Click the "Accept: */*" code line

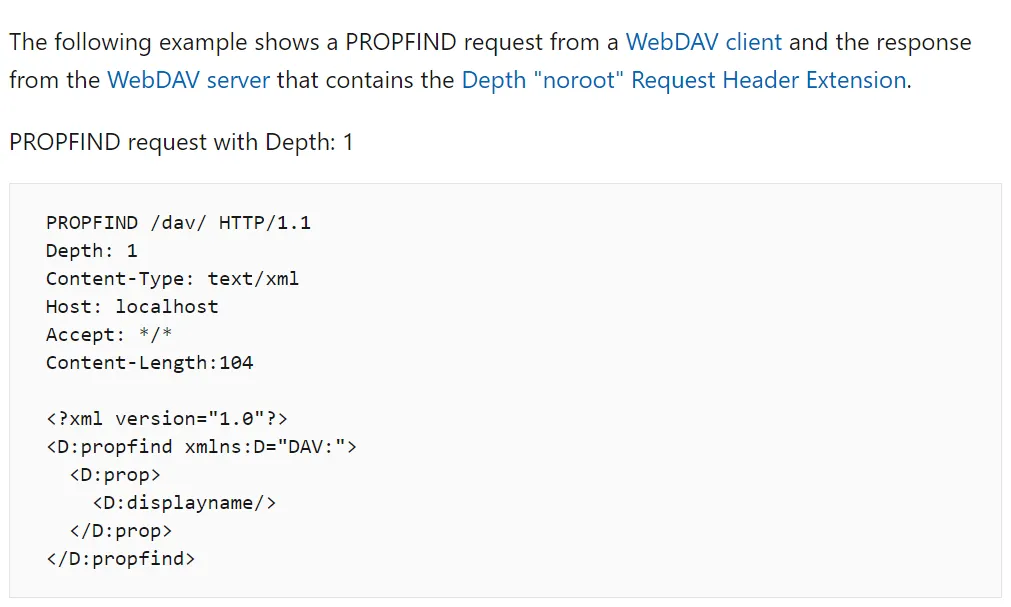[109, 334]
